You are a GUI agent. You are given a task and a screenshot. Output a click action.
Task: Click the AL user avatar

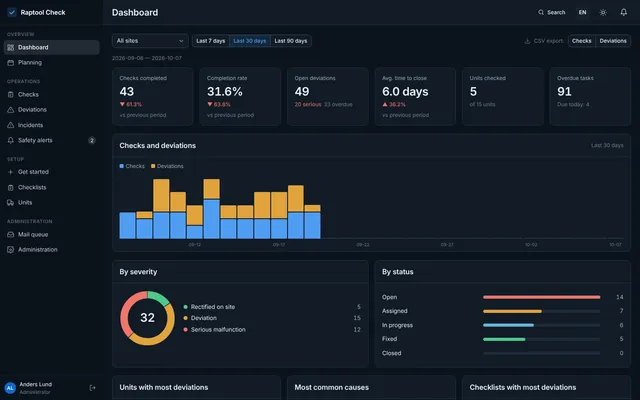point(10,388)
